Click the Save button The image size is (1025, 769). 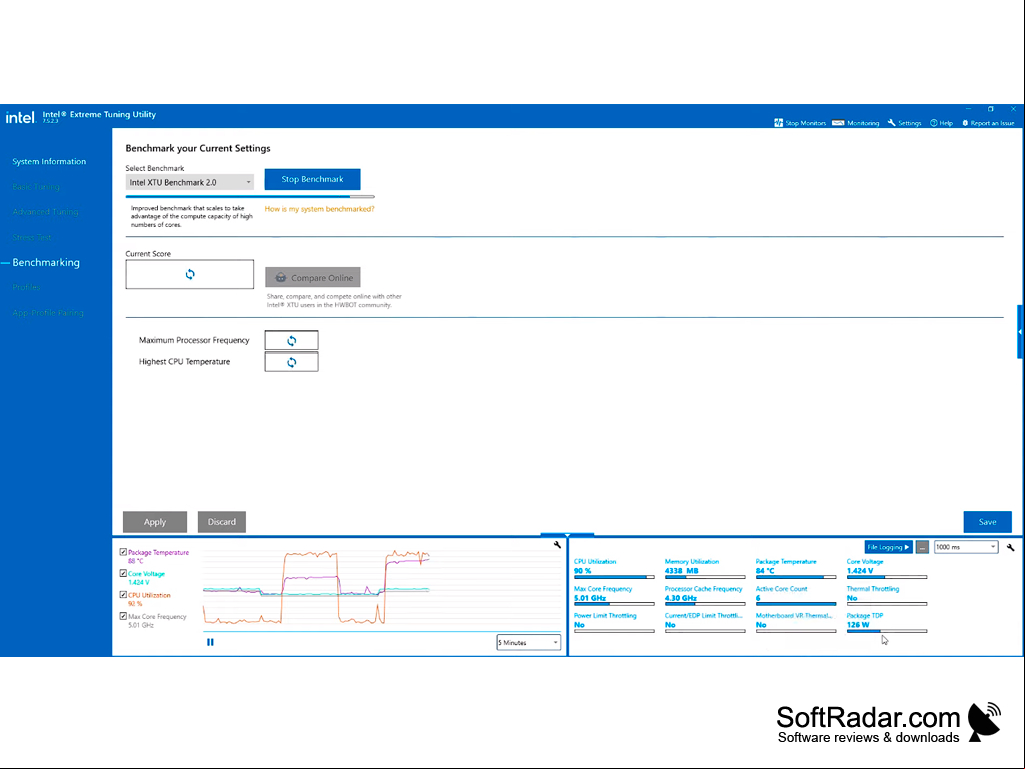coord(987,522)
